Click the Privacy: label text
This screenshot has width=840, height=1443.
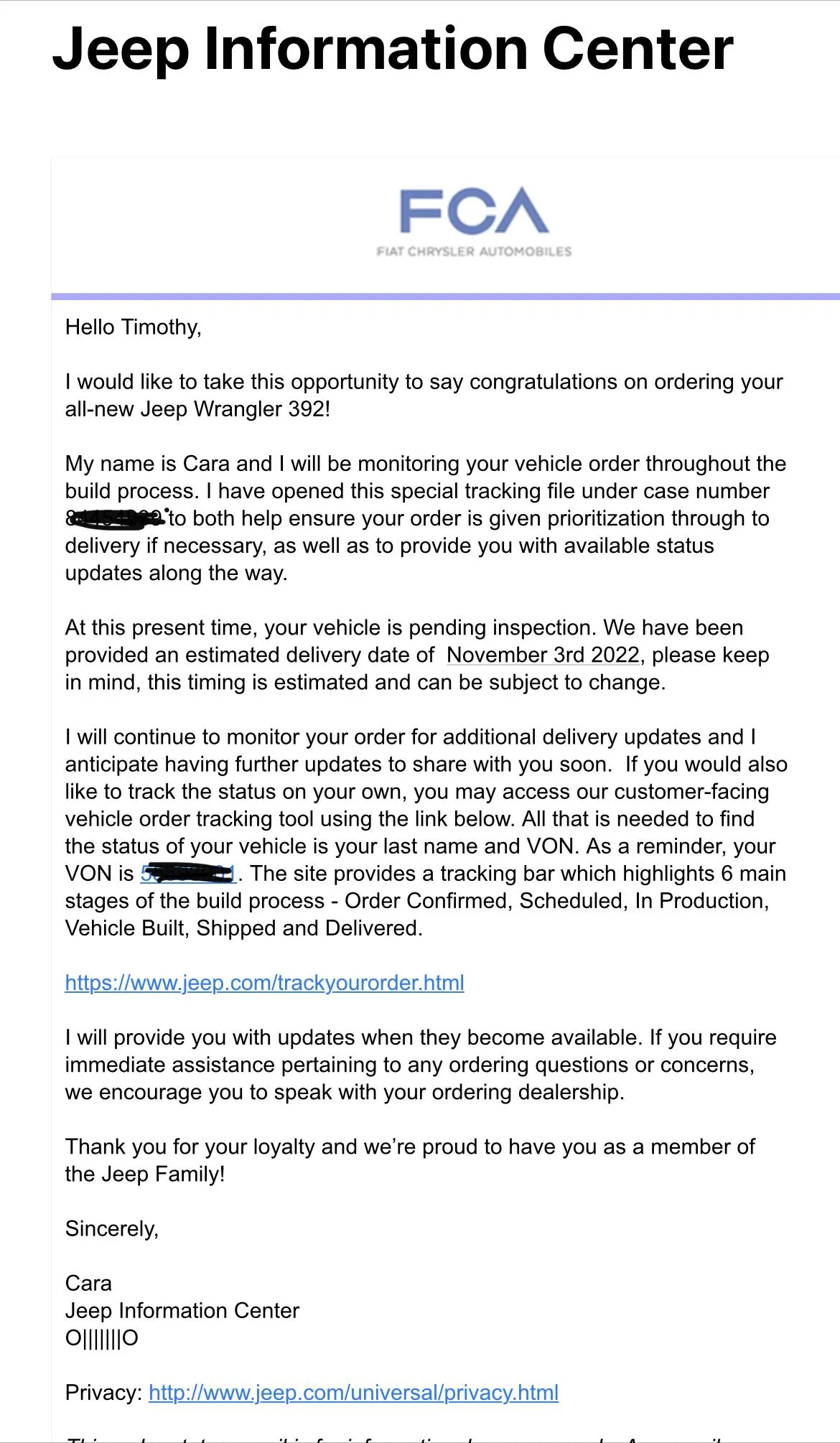tap(104, 1393)
